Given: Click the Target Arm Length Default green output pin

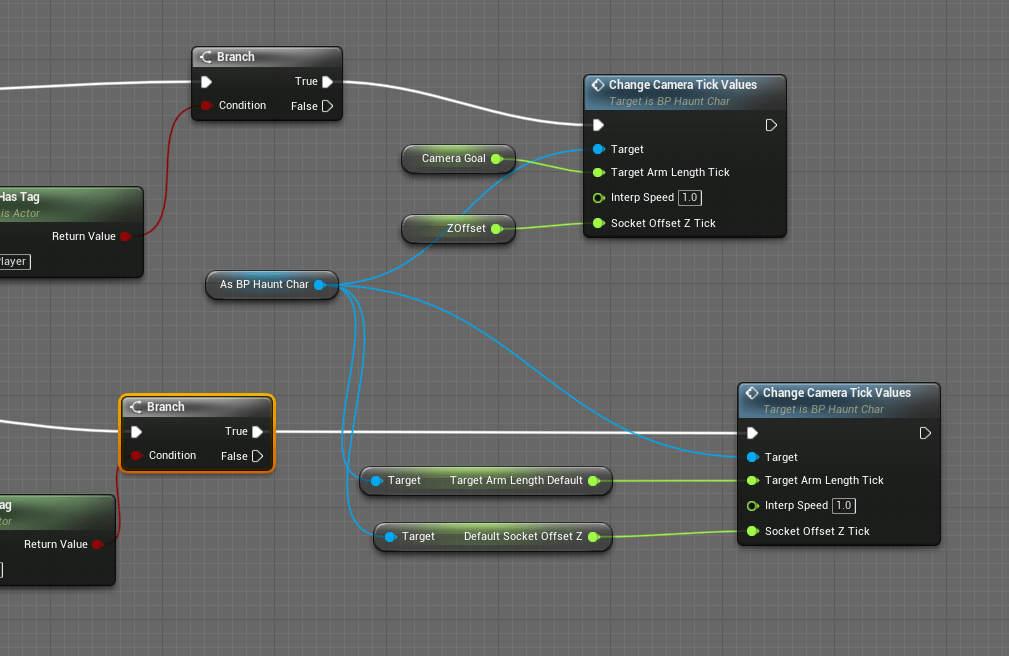Looking at the screenshot, I should coord(593,481).
